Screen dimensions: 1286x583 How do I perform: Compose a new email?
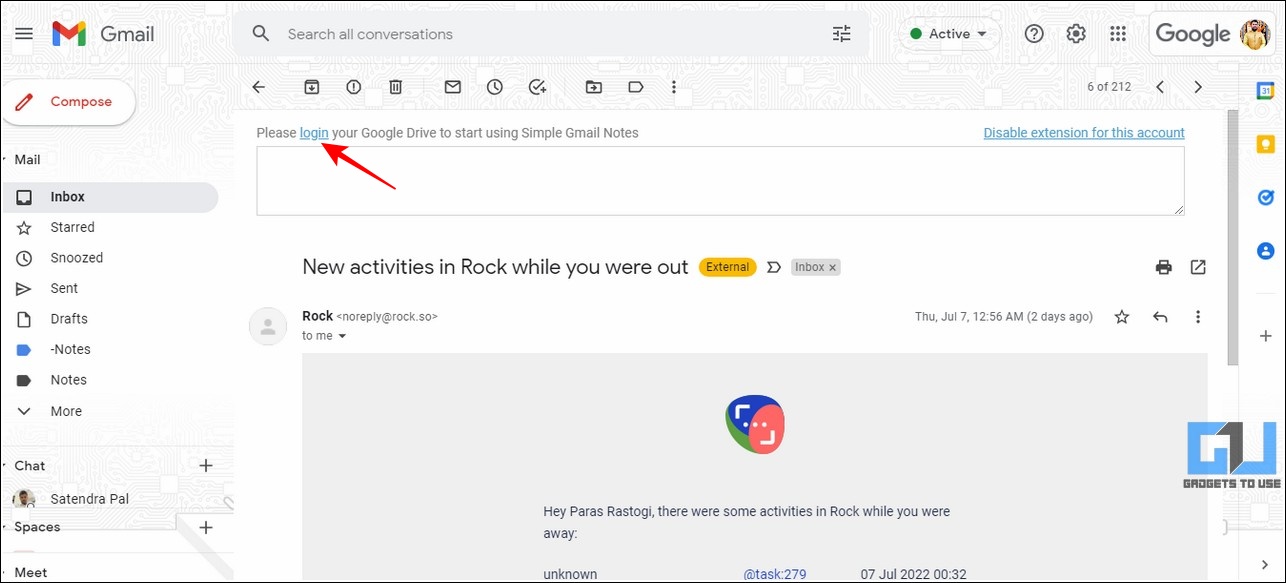68,102
